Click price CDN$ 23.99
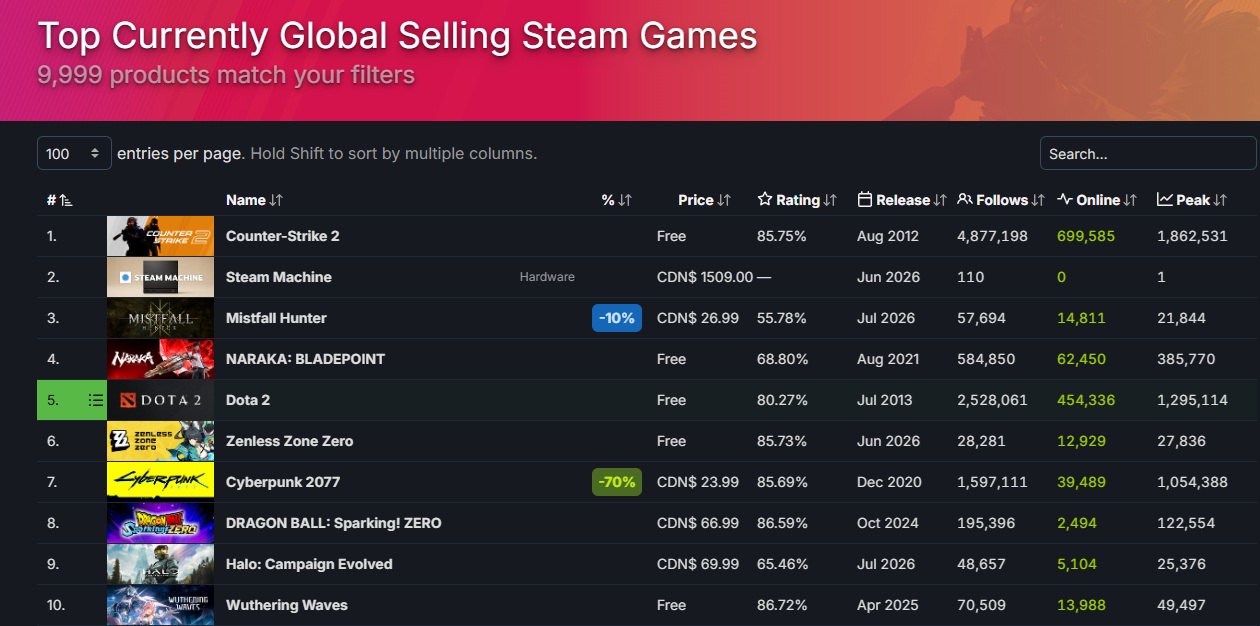Image resolution: width=1260 pixels, height=626 pixels. pos(698,482)
